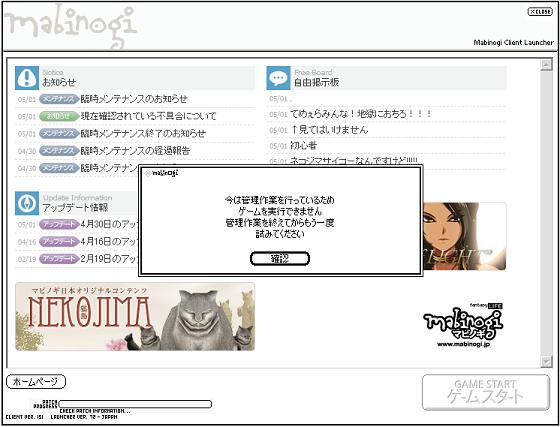Click メンテナンス badge beside 臨時メンテナンスのお知らせ
The image size is (560, 427).
tap(59, 99)
